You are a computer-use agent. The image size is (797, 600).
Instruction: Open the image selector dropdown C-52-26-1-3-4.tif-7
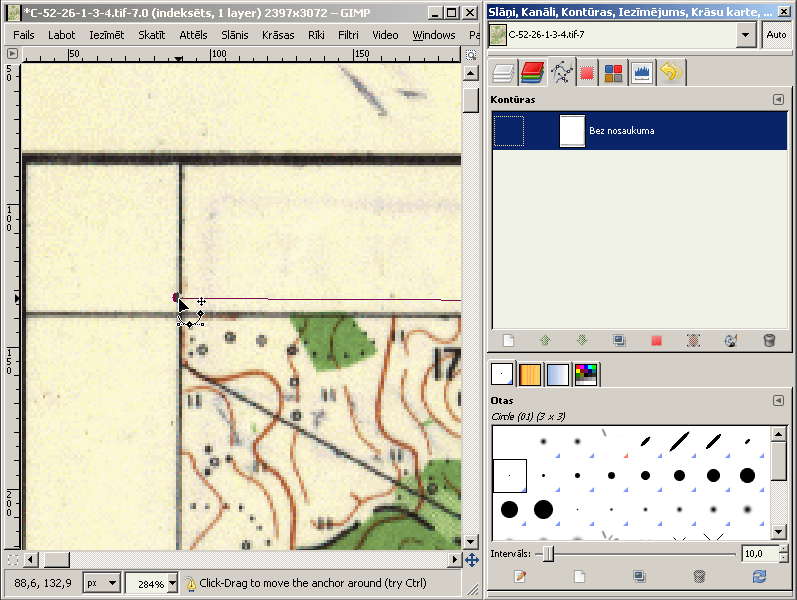pyautogui.click(x=745, y=35)
